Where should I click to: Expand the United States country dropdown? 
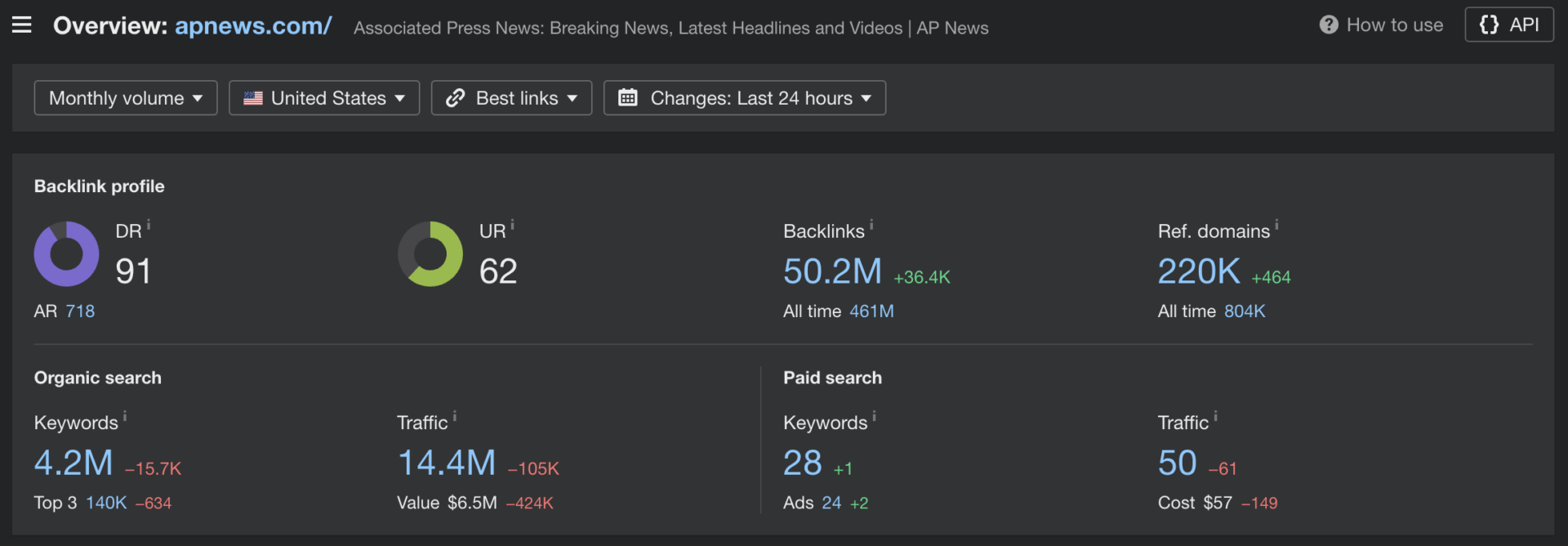(324, 98)
